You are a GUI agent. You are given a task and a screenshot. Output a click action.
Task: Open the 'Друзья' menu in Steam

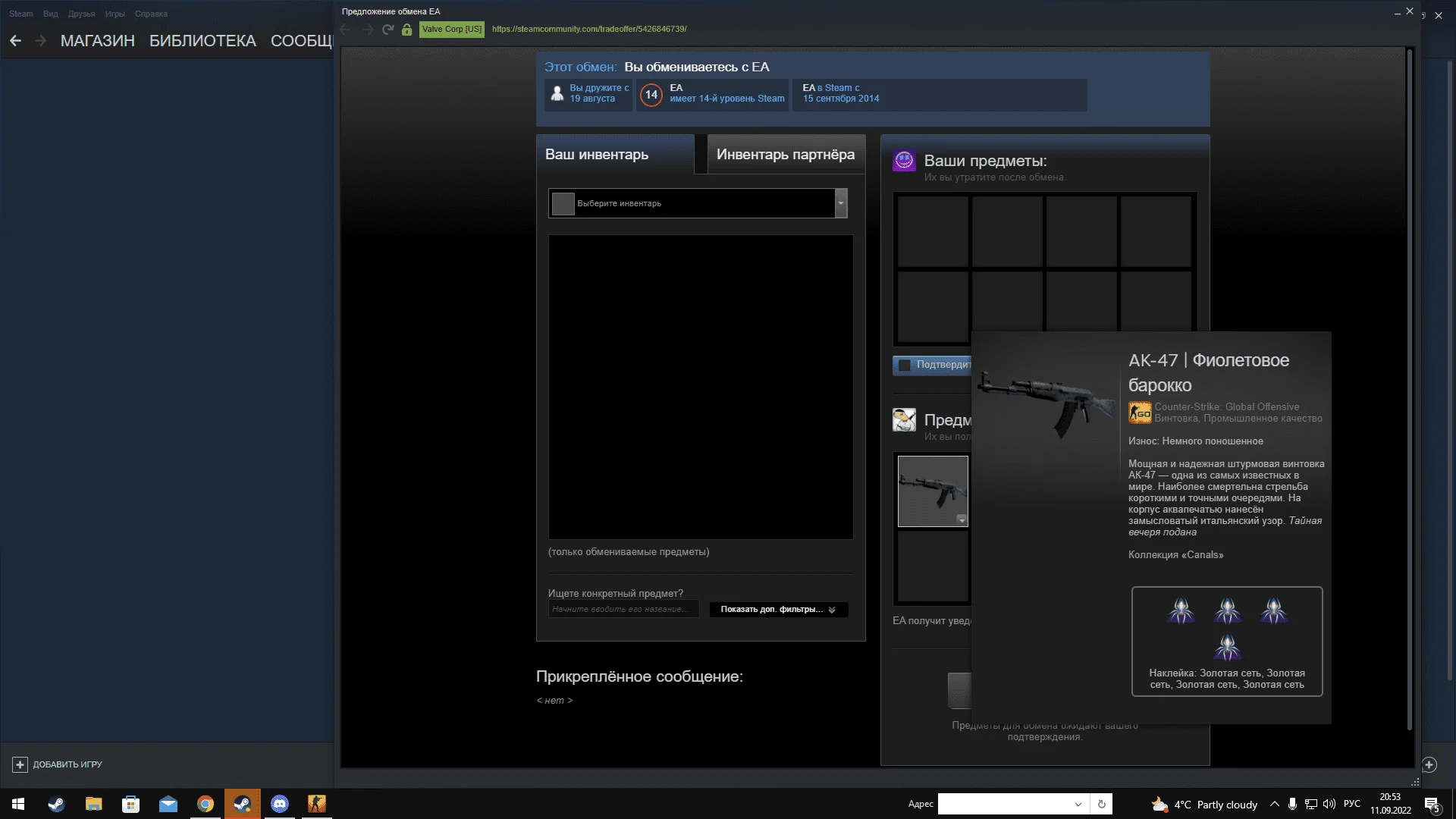click(81, 14)
